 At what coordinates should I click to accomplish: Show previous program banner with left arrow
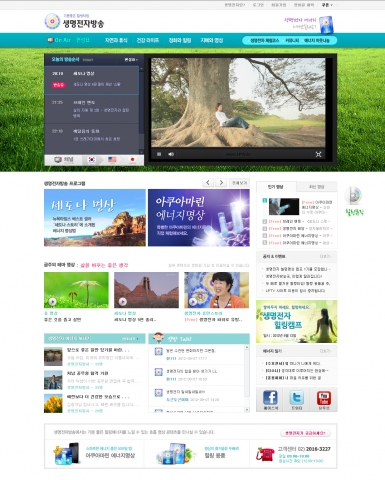click(x=208, y=183)
